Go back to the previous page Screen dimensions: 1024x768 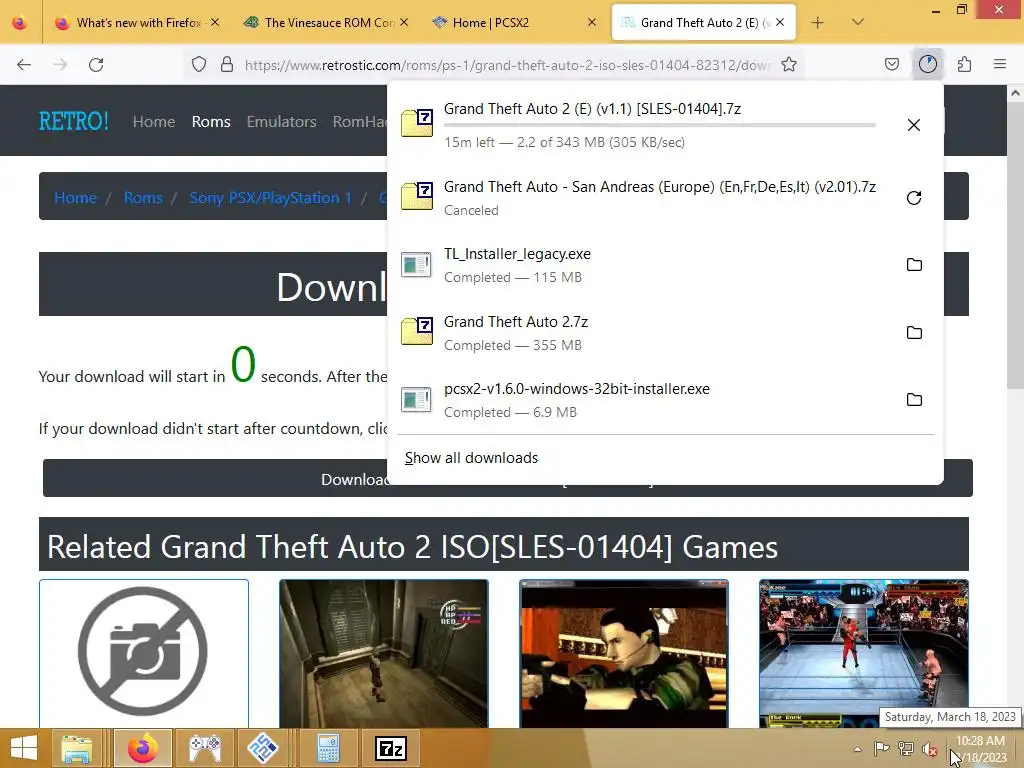coord(24,65)
